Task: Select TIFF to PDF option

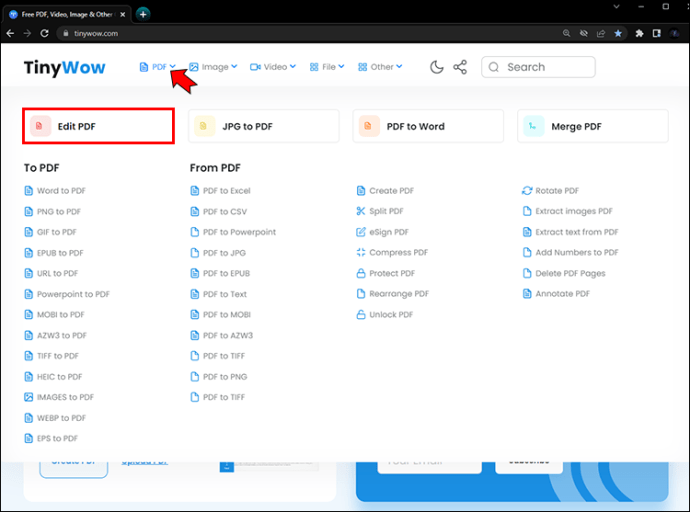Action: (x=58, y=356)
